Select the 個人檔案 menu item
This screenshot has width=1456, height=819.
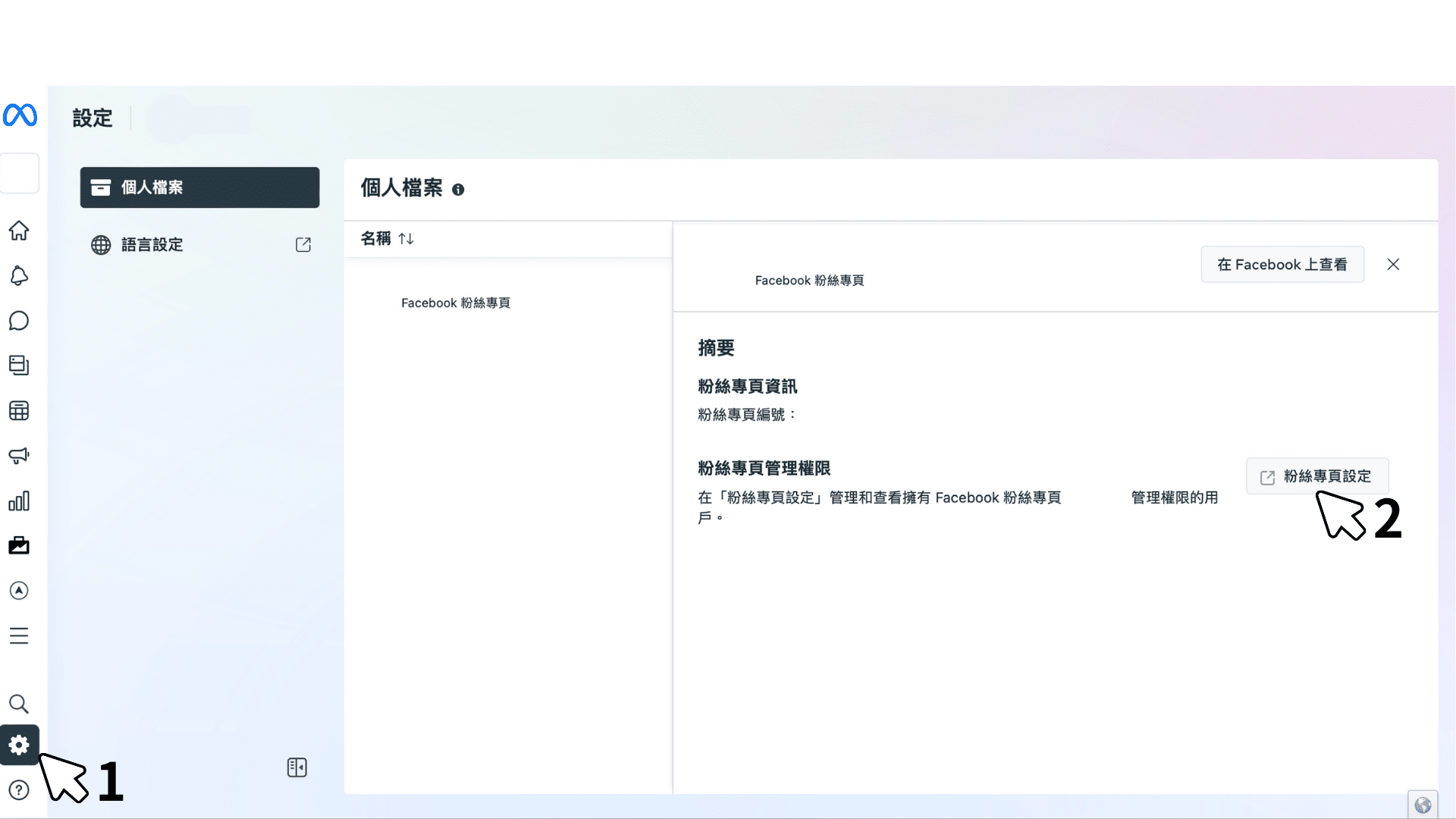[x=199, y=187]
